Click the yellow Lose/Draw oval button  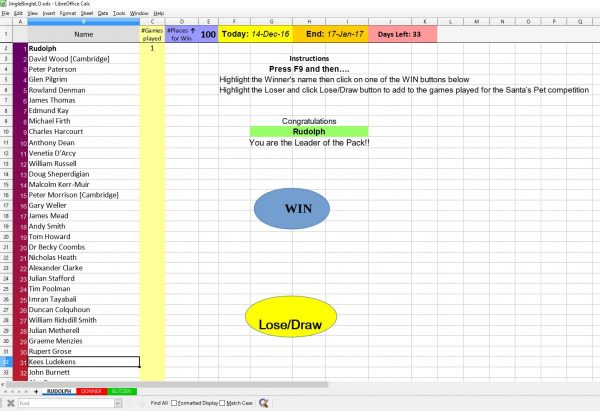289,324
